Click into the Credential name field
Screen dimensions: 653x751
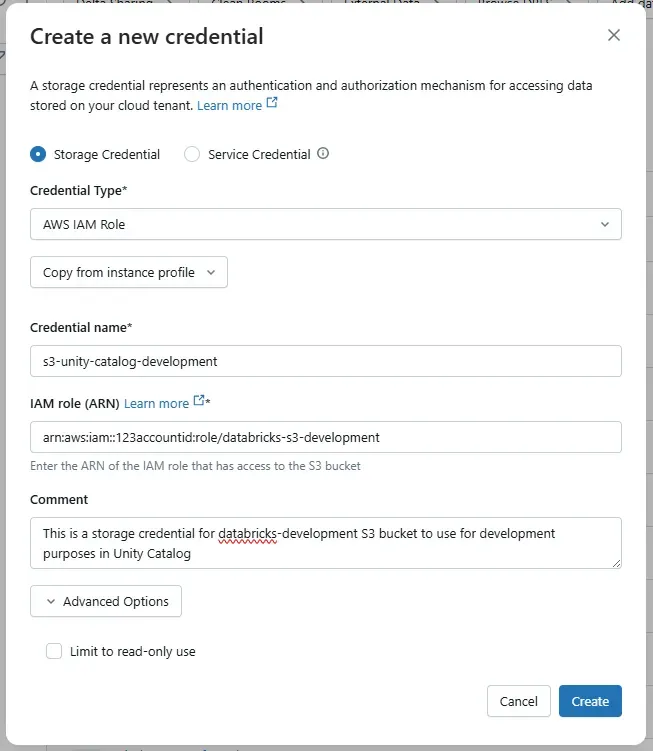325,361
